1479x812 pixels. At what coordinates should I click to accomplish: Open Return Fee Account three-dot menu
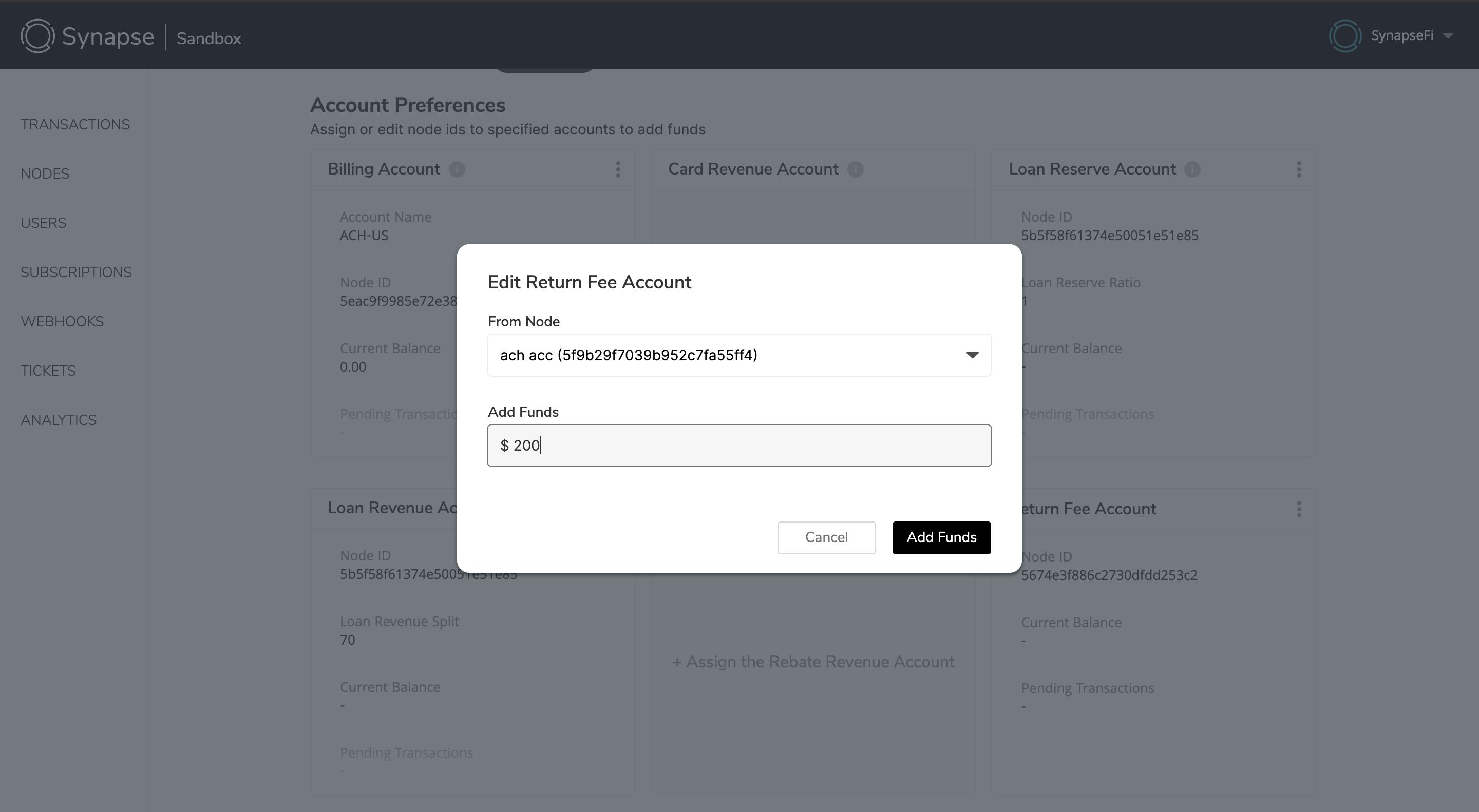point(1299,509)
